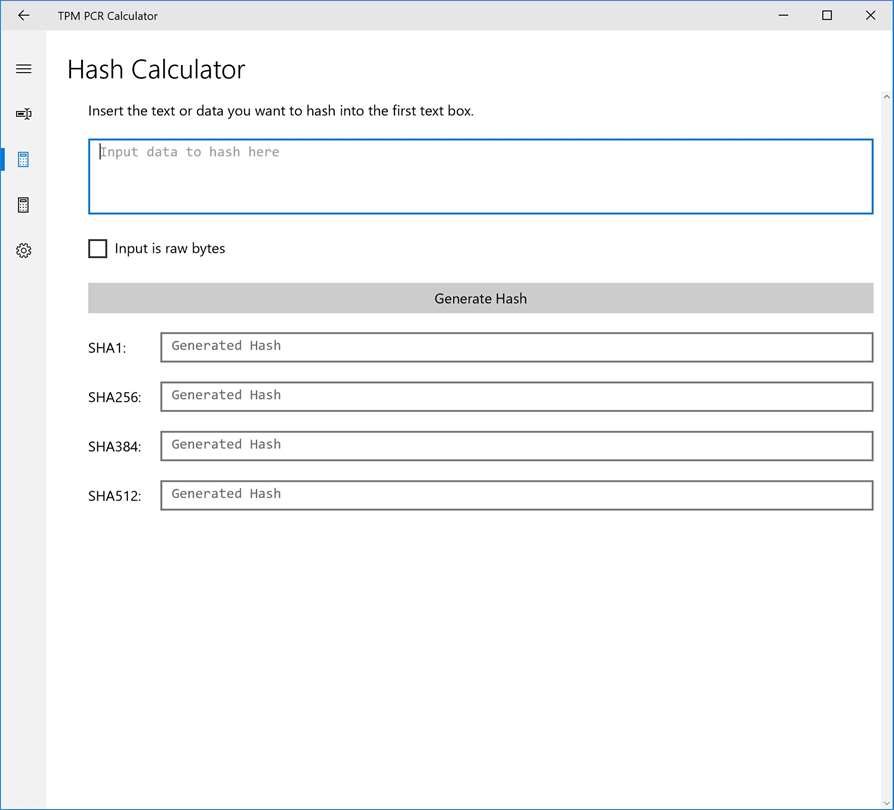Image resolution: width=894 pixels, height=810 pixels.
Task: Close the TPM PCR Calculator window
Action: [871, 15]
